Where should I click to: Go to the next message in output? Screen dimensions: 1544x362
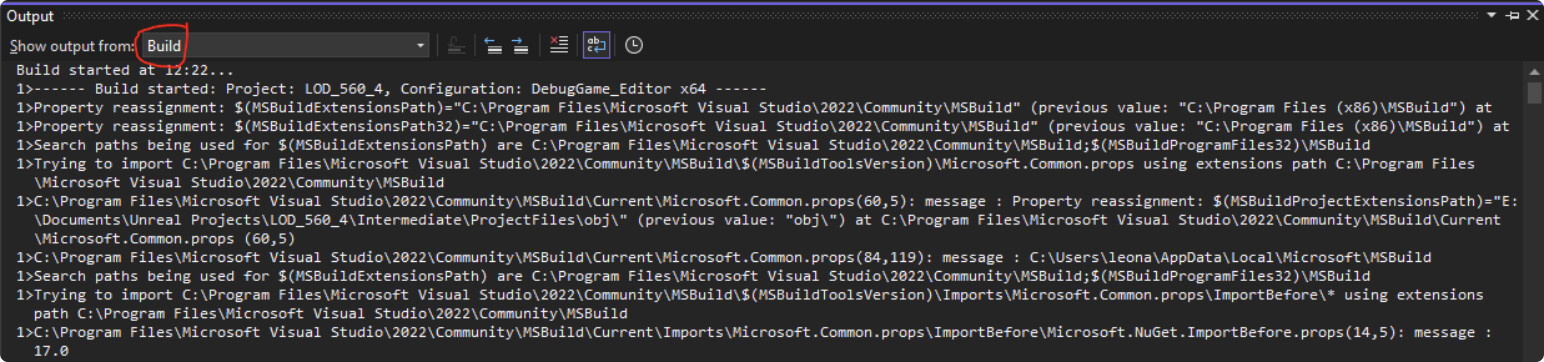point(520,45)
